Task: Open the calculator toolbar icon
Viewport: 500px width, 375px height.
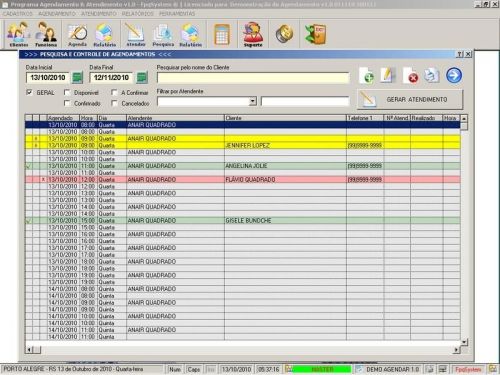Action: (x=222, y=34)
